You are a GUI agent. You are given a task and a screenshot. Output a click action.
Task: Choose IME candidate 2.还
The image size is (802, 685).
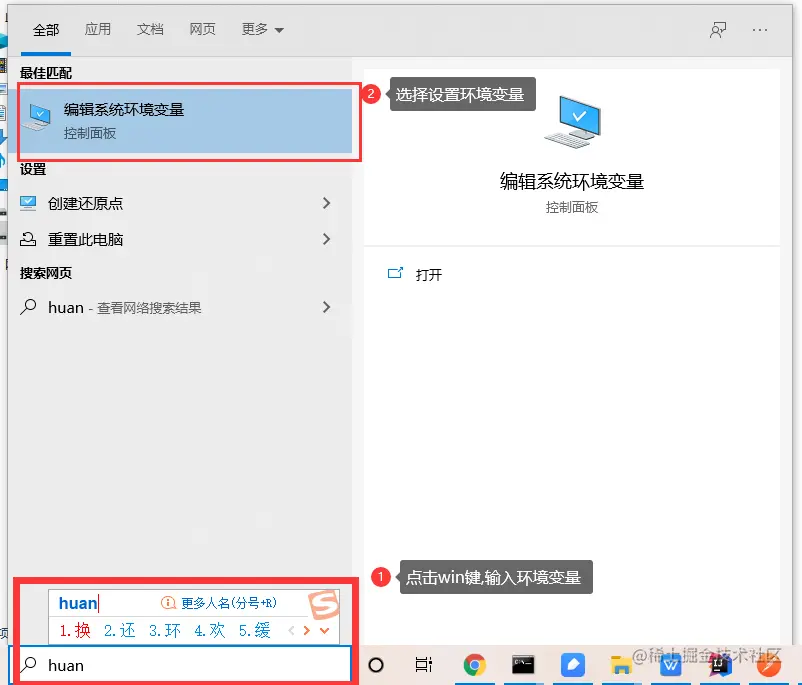[x=120, y=630]
